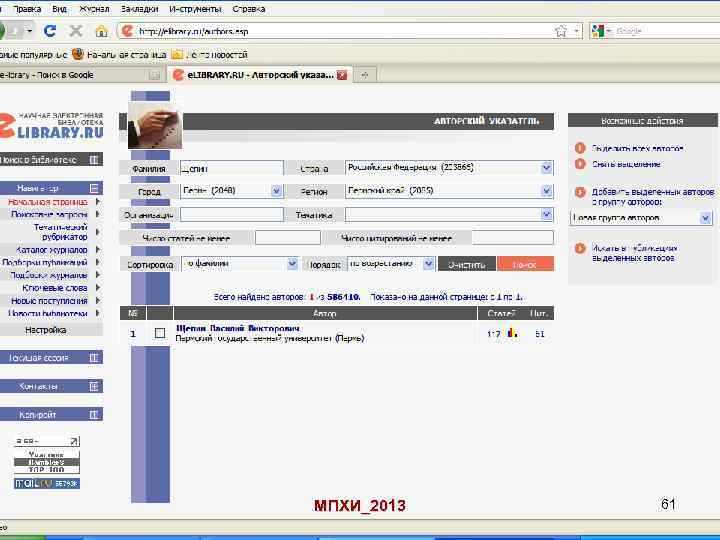Open the statistics chart icon in author row
720x540 pixels.
(513, 333)
